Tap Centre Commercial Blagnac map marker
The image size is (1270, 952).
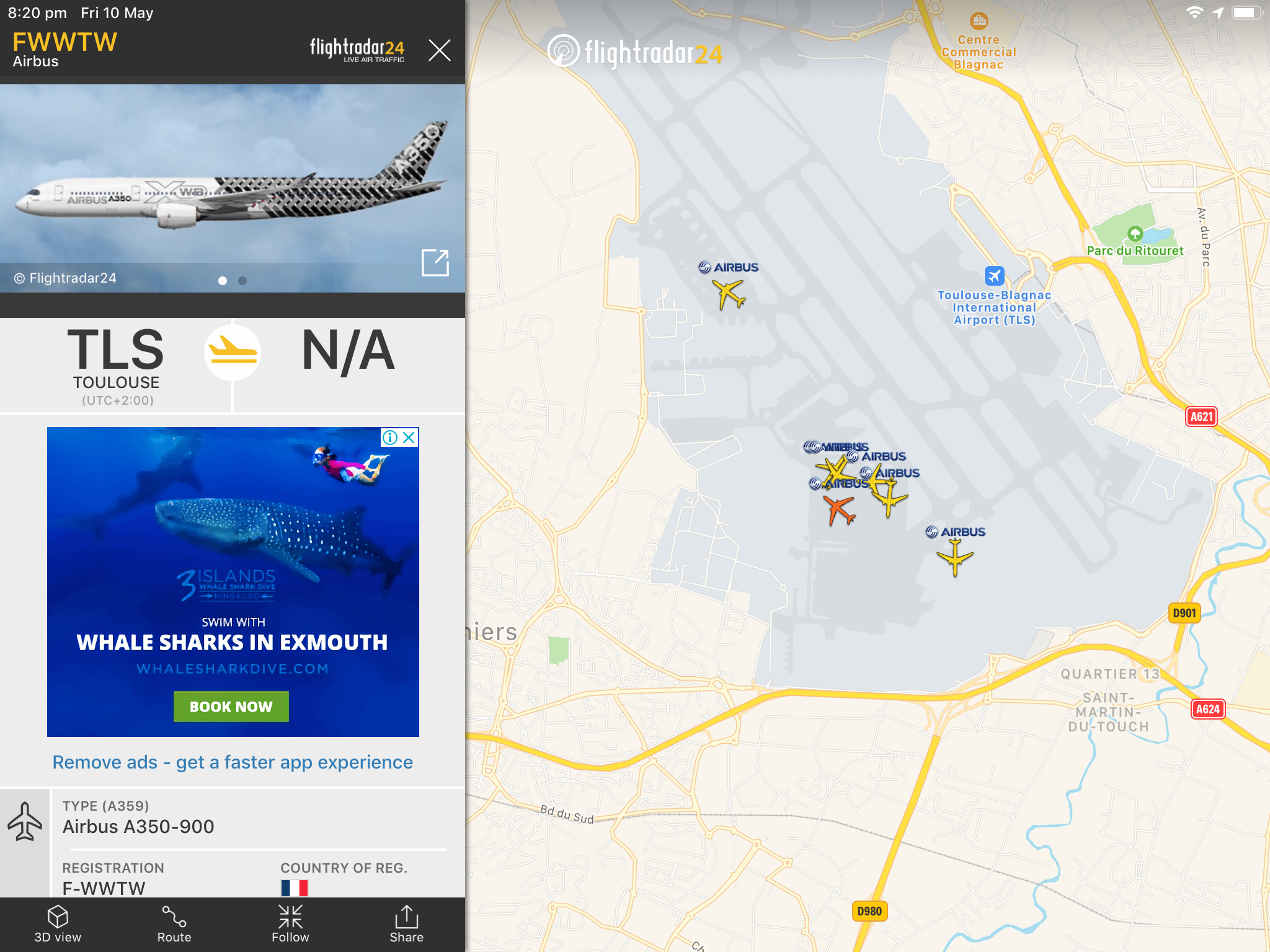(x=979, y=21)
